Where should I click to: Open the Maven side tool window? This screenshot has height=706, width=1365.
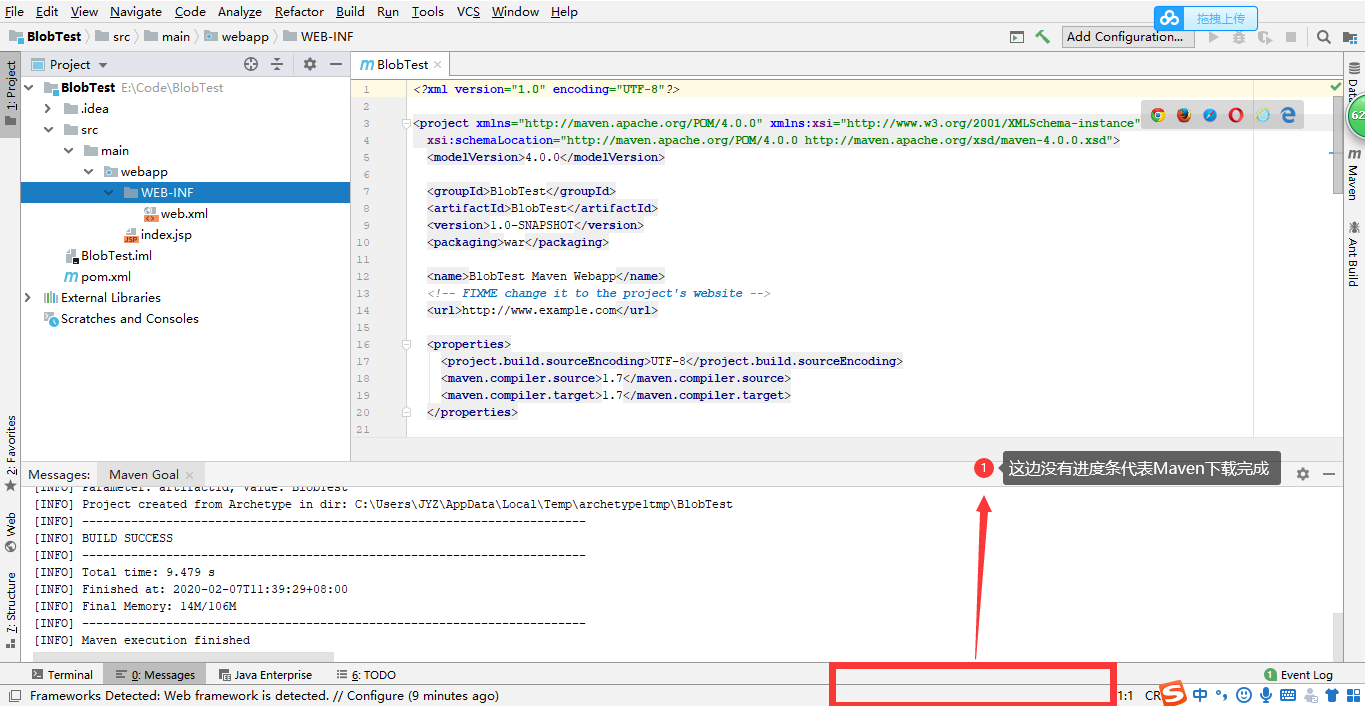pyautogui.click(x=1354, y=174)
